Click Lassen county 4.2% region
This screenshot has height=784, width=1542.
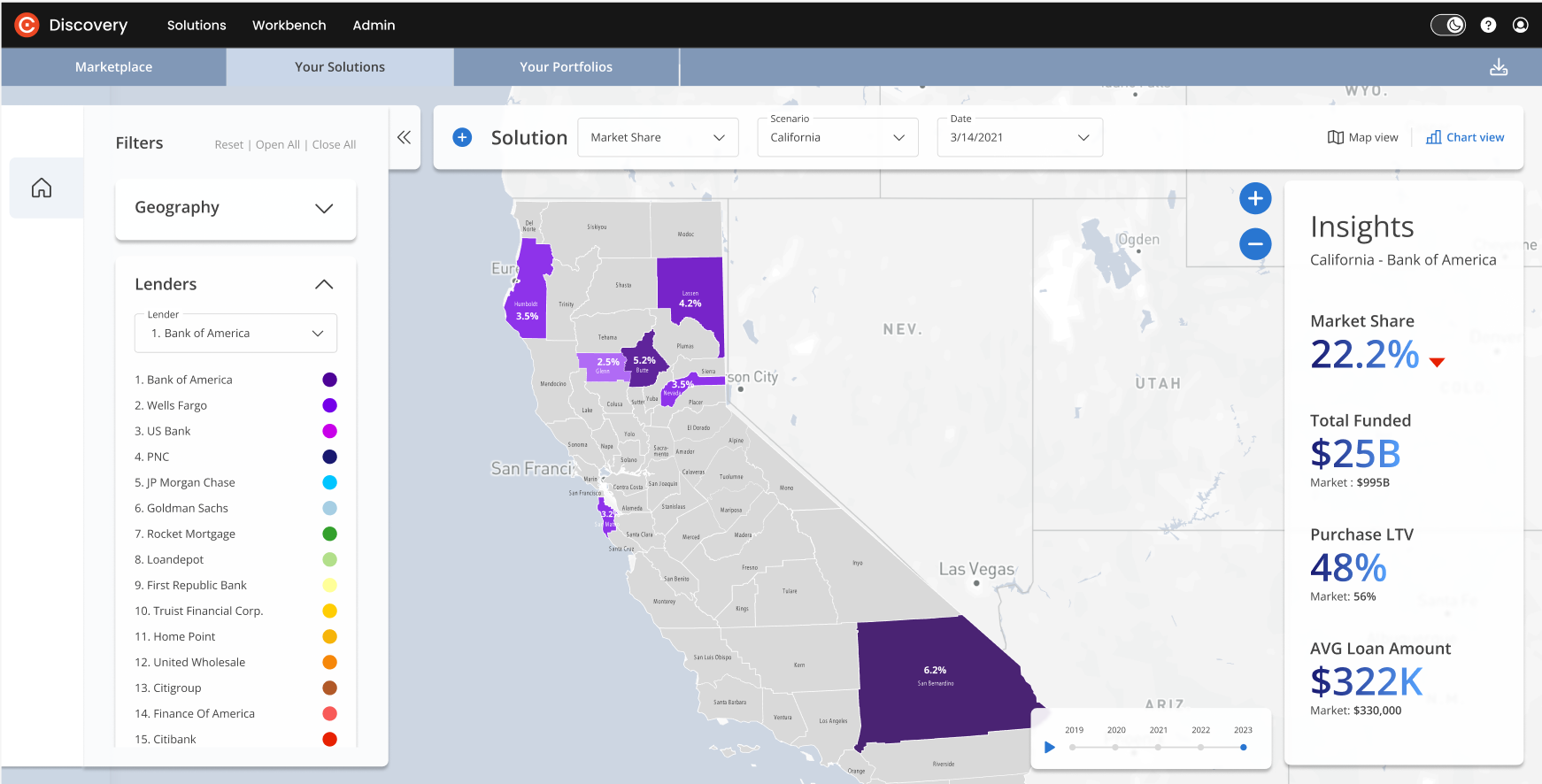click(x=690, y=296)
